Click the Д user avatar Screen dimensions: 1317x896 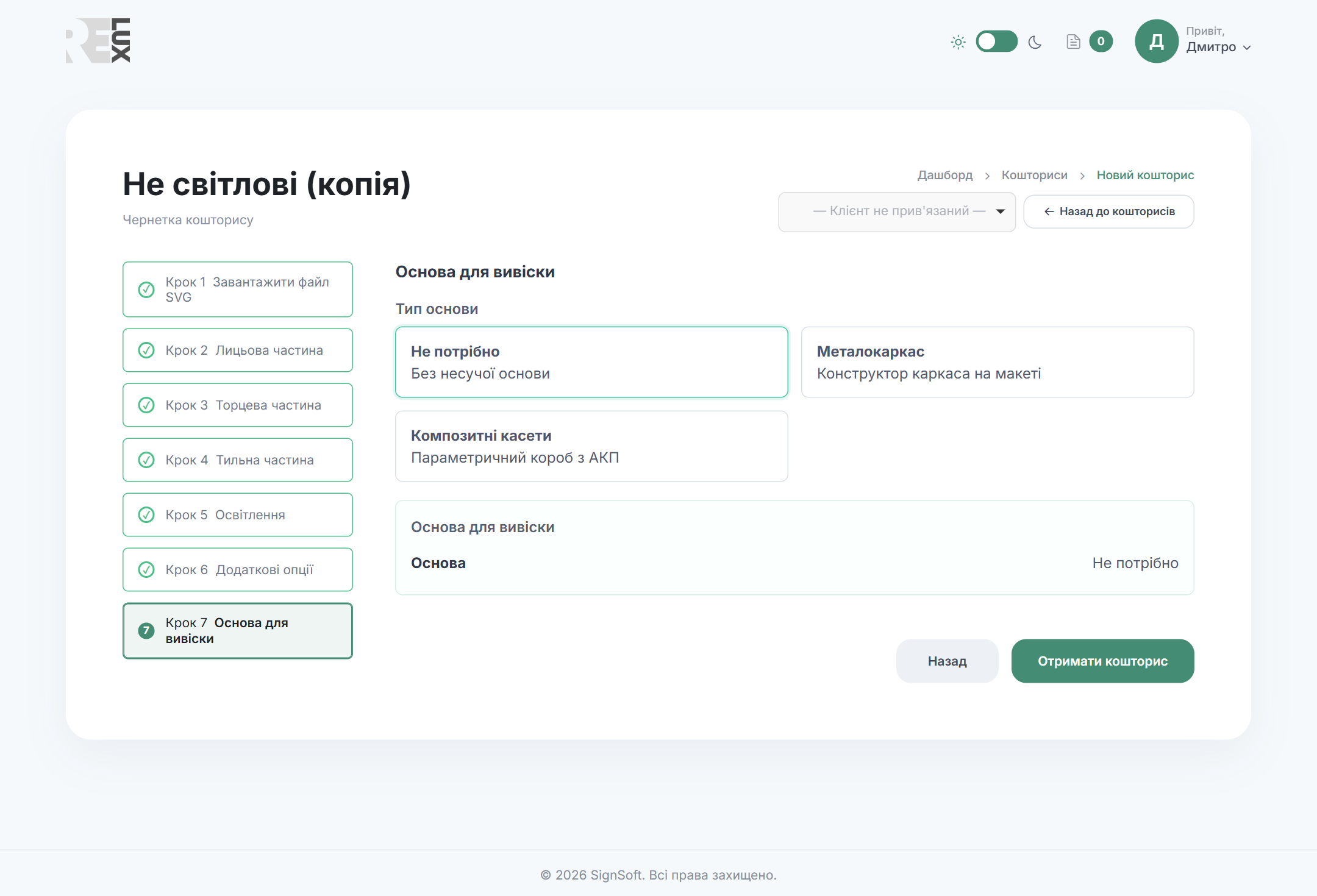click(1156, 41)
